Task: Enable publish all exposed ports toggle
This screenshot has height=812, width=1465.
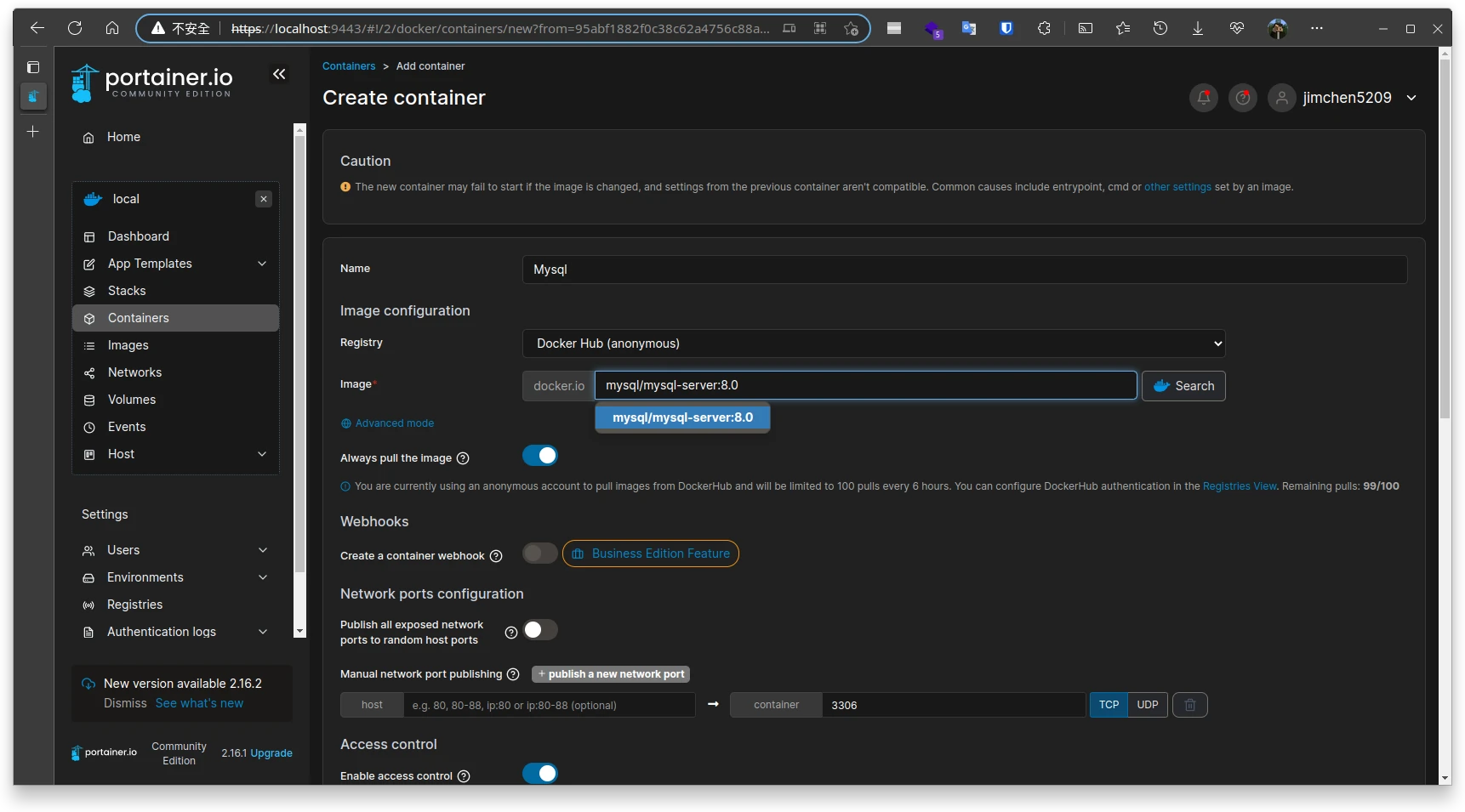Action: point(539,630)
